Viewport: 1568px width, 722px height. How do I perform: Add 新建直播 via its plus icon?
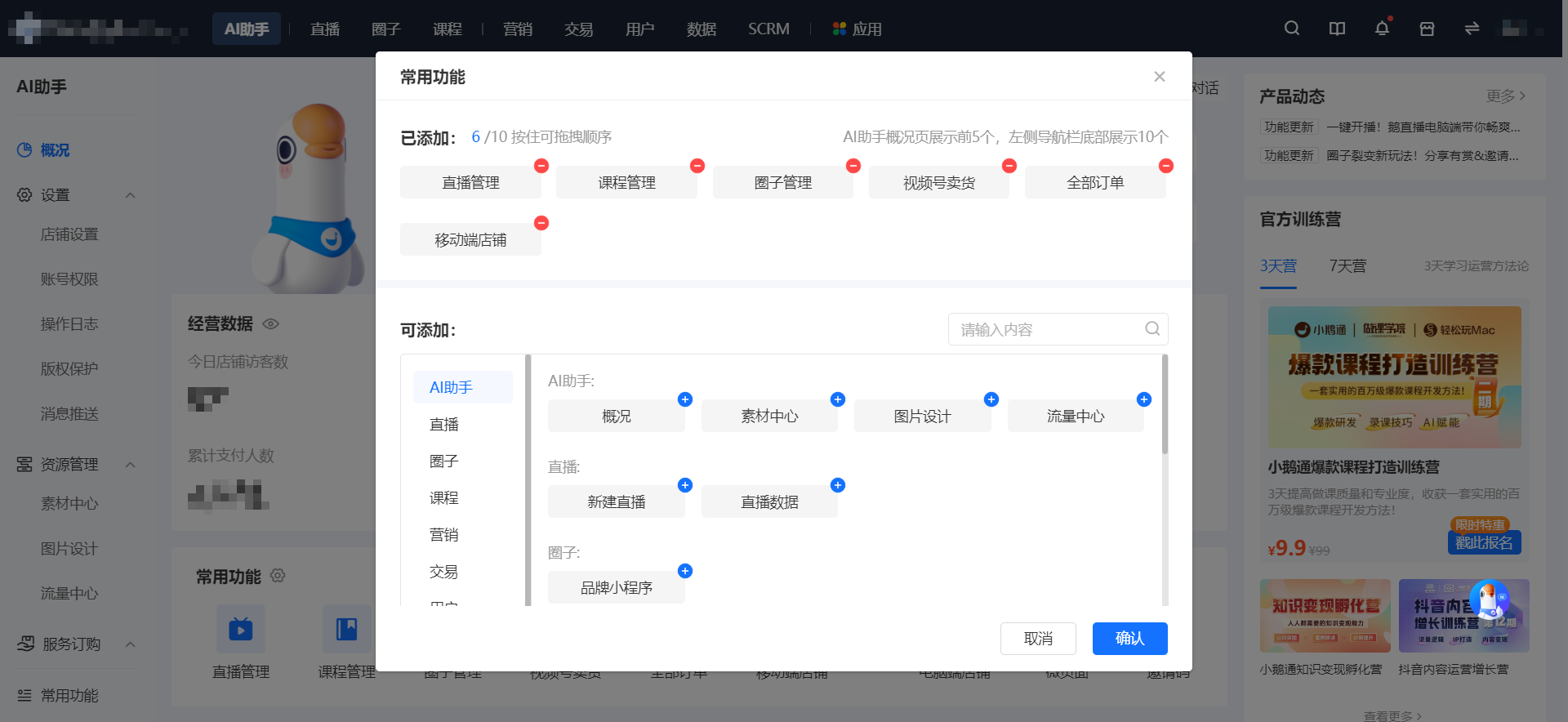tap(685, 485)
